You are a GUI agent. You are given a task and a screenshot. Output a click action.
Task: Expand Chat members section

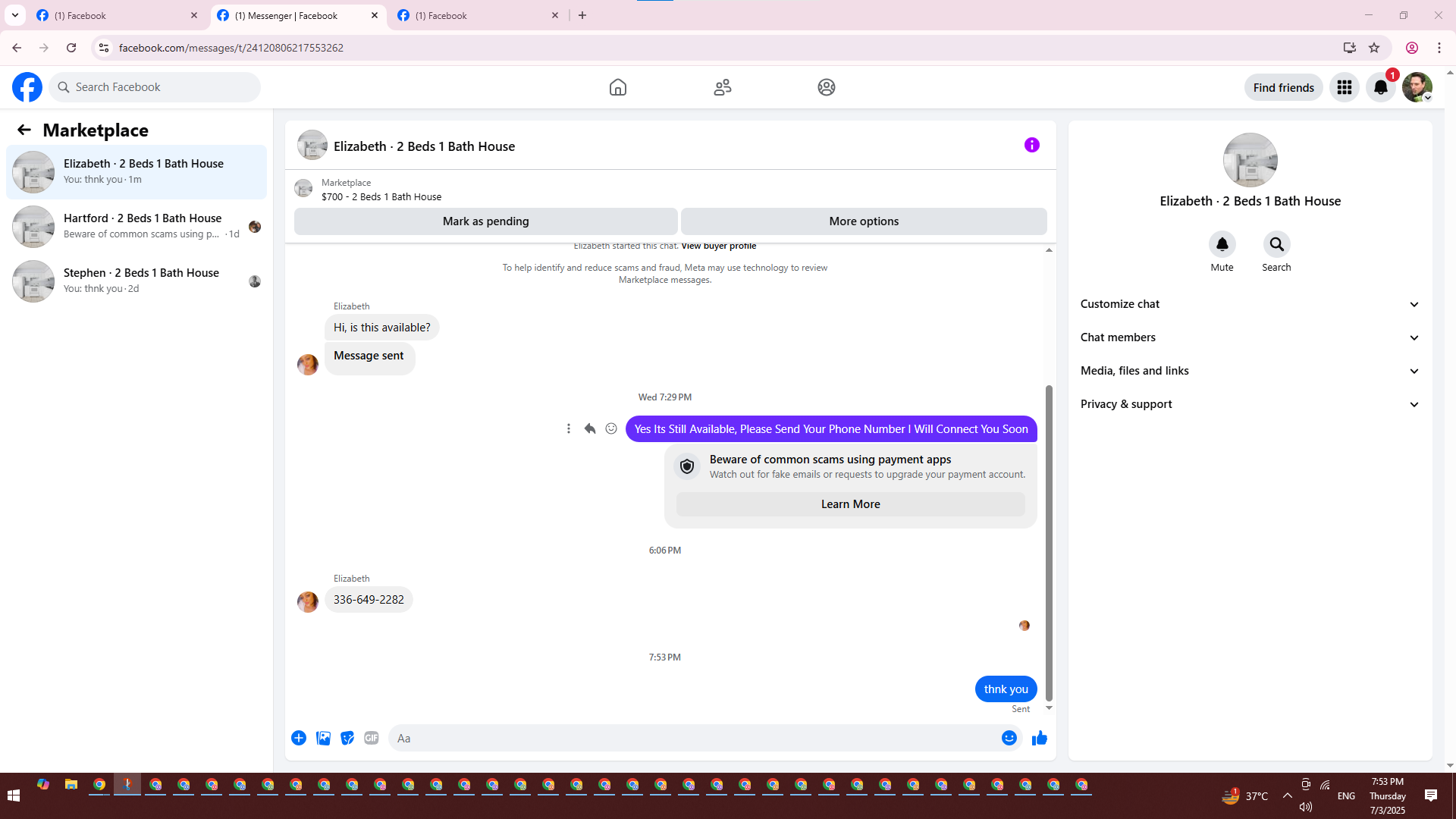1249,337
